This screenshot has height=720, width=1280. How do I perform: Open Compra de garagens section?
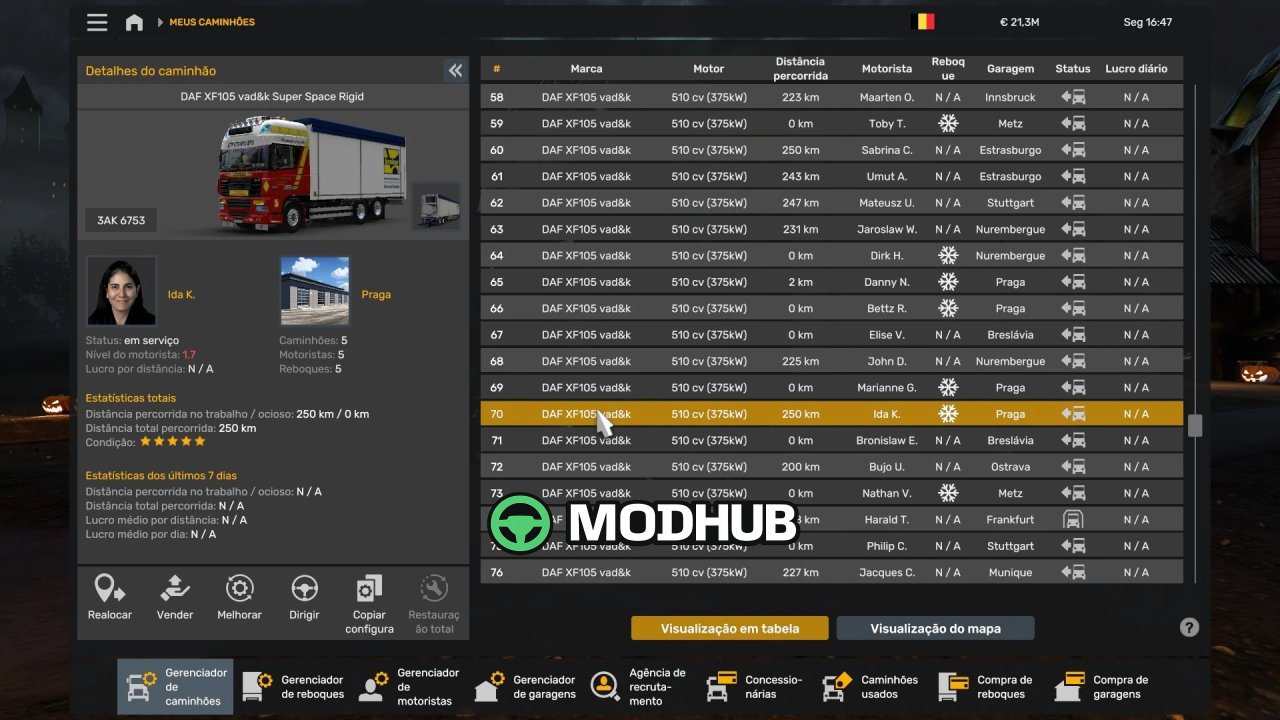click(x=1103, y=687)
